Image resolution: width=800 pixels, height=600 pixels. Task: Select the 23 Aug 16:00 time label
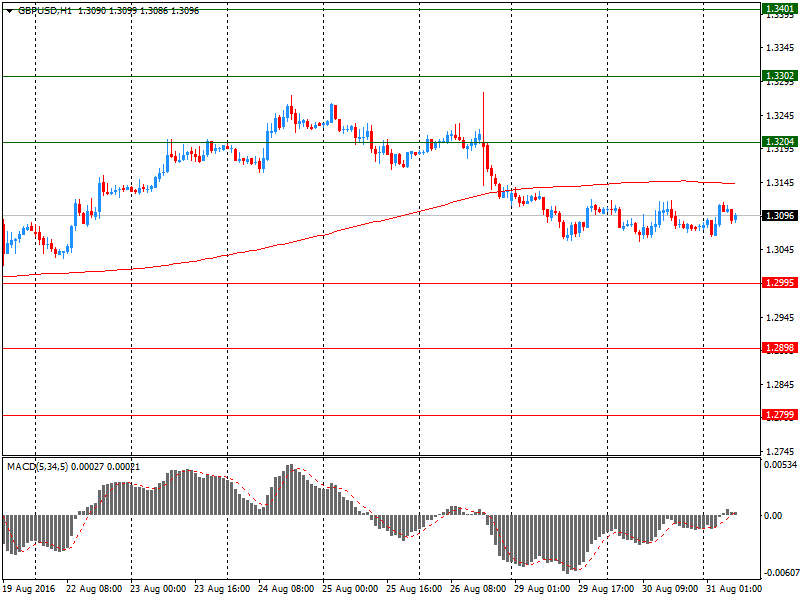click(x=222, y=589)
